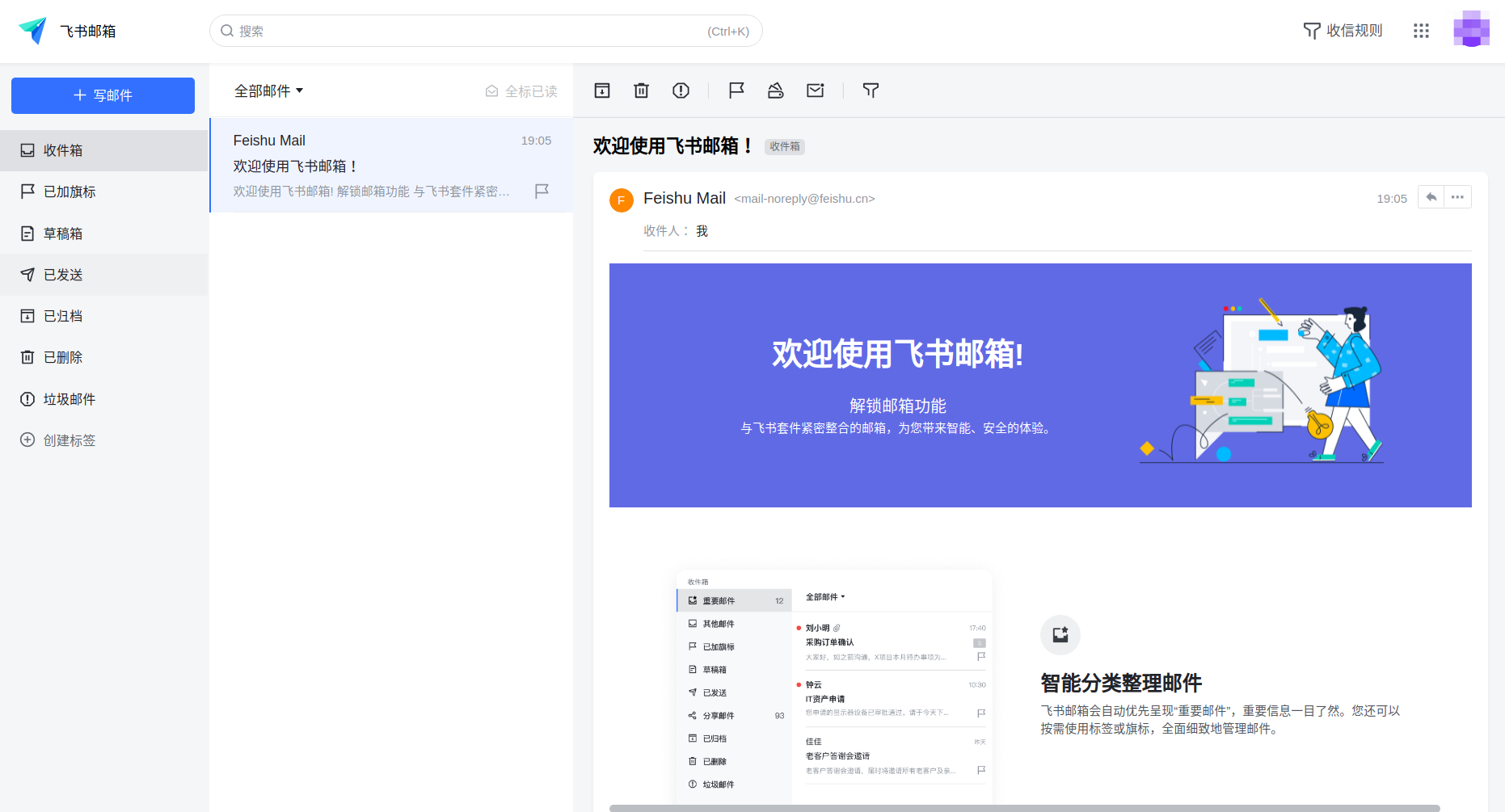Click the trash icon beside 已删除
This screenshot has height=812, width=1505.
click(x=27, y=357)
